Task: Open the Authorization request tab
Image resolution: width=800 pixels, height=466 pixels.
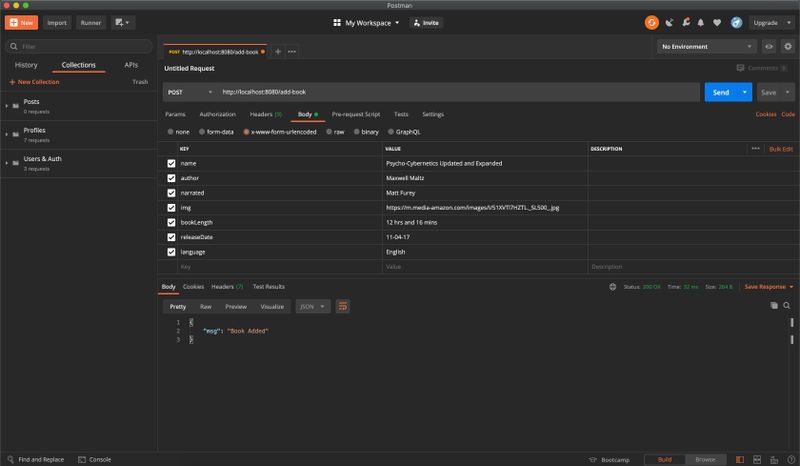Action: tap(217, 114)
